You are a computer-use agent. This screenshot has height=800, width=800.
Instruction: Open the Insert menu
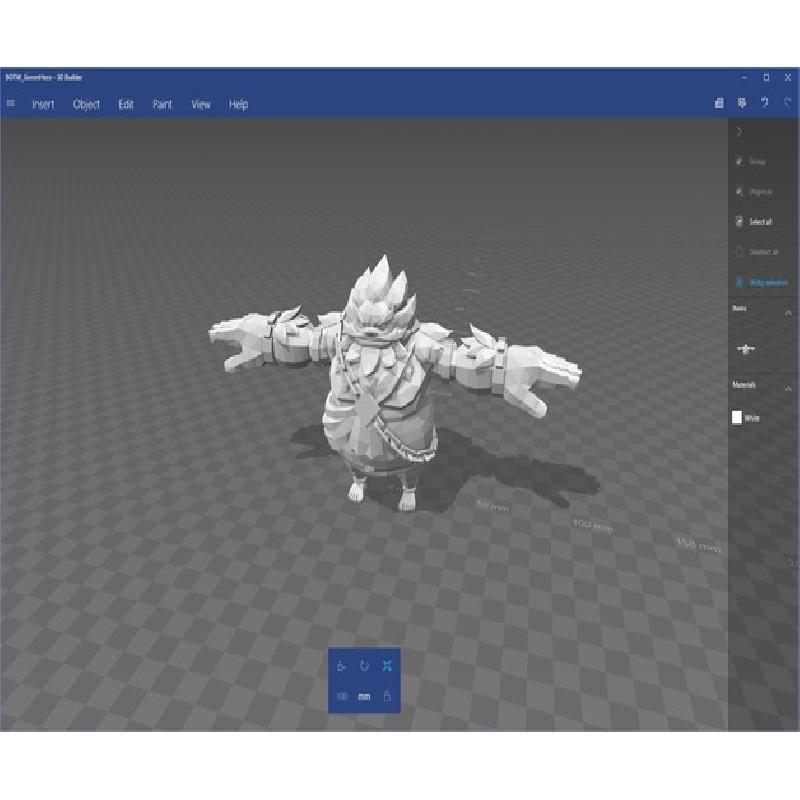coord(43,105)
